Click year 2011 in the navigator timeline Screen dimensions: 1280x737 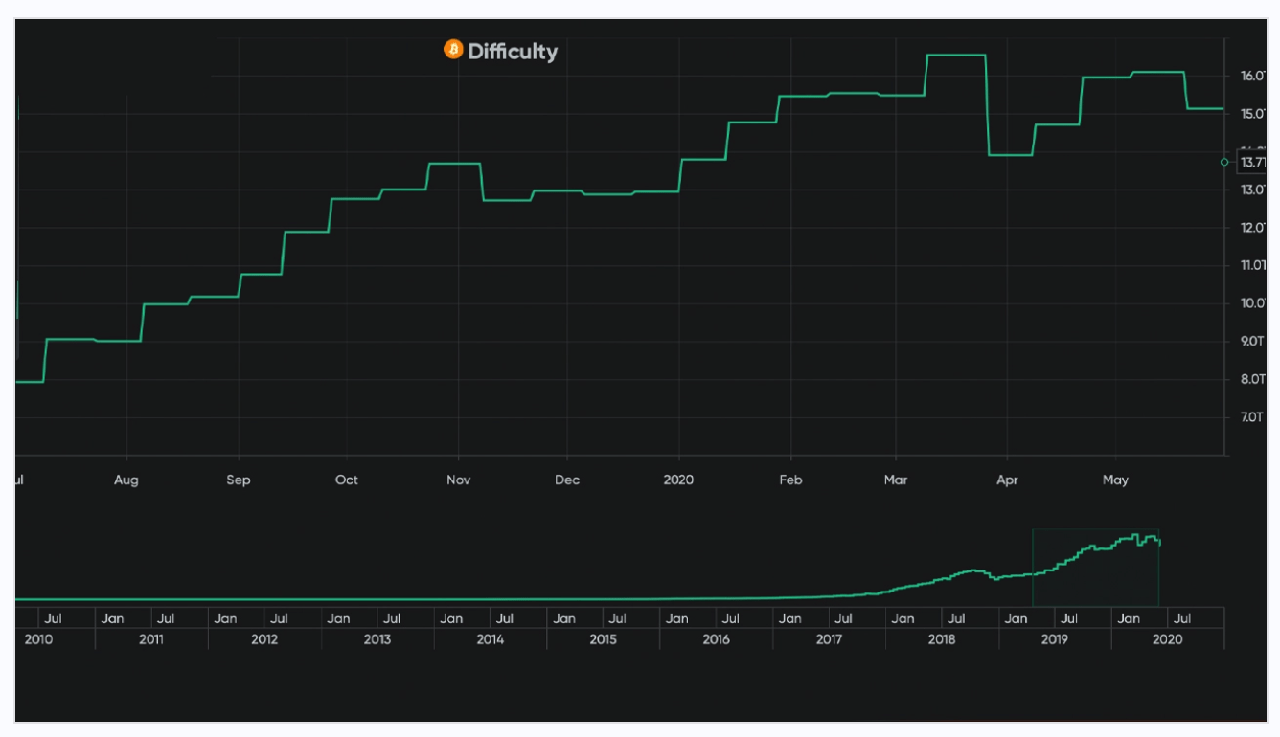[x=151, y=639]
